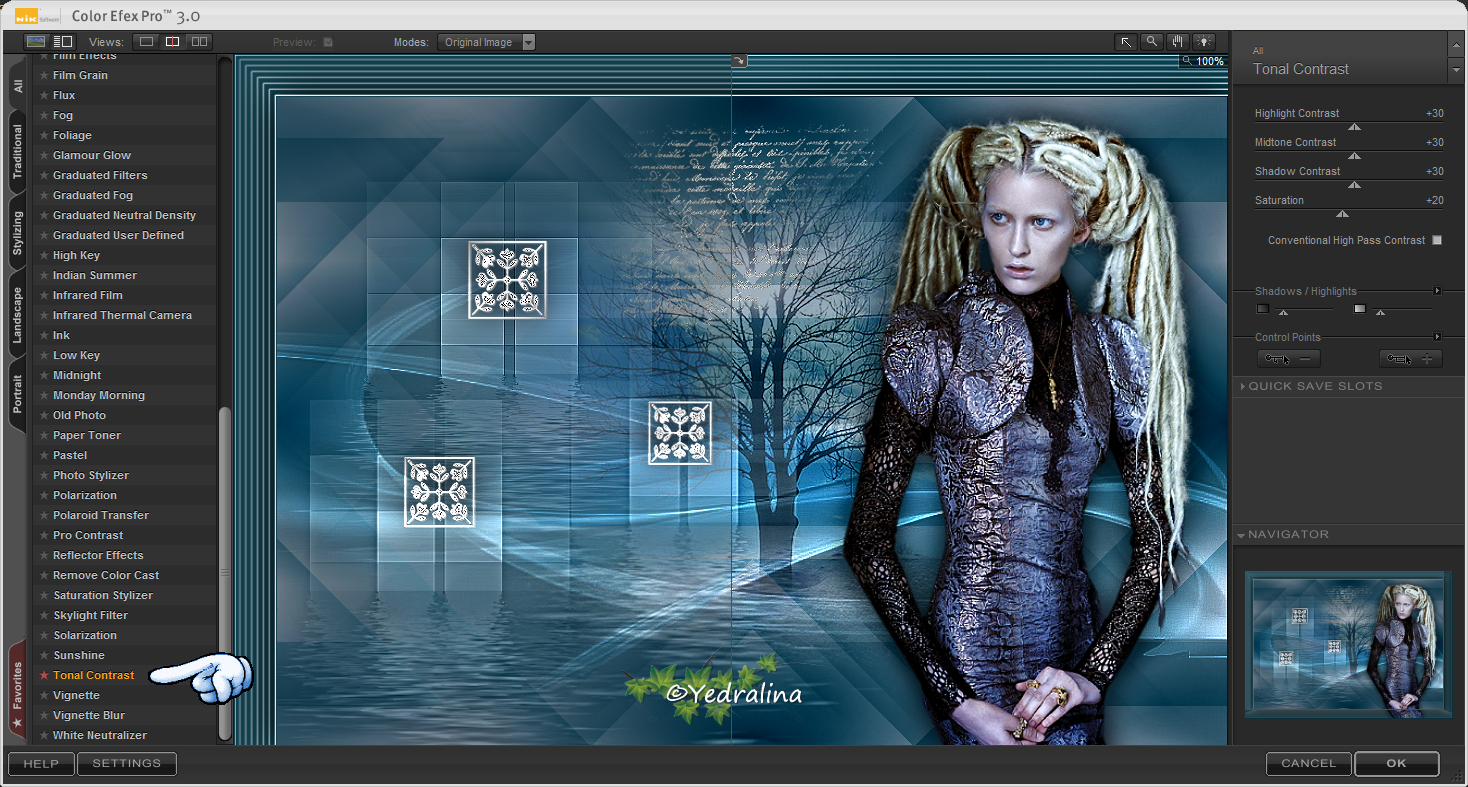Viewport: 1468px width, 787px height.
Task: Expand the Shadows / Highlights section arrow
Action: 1438,291
